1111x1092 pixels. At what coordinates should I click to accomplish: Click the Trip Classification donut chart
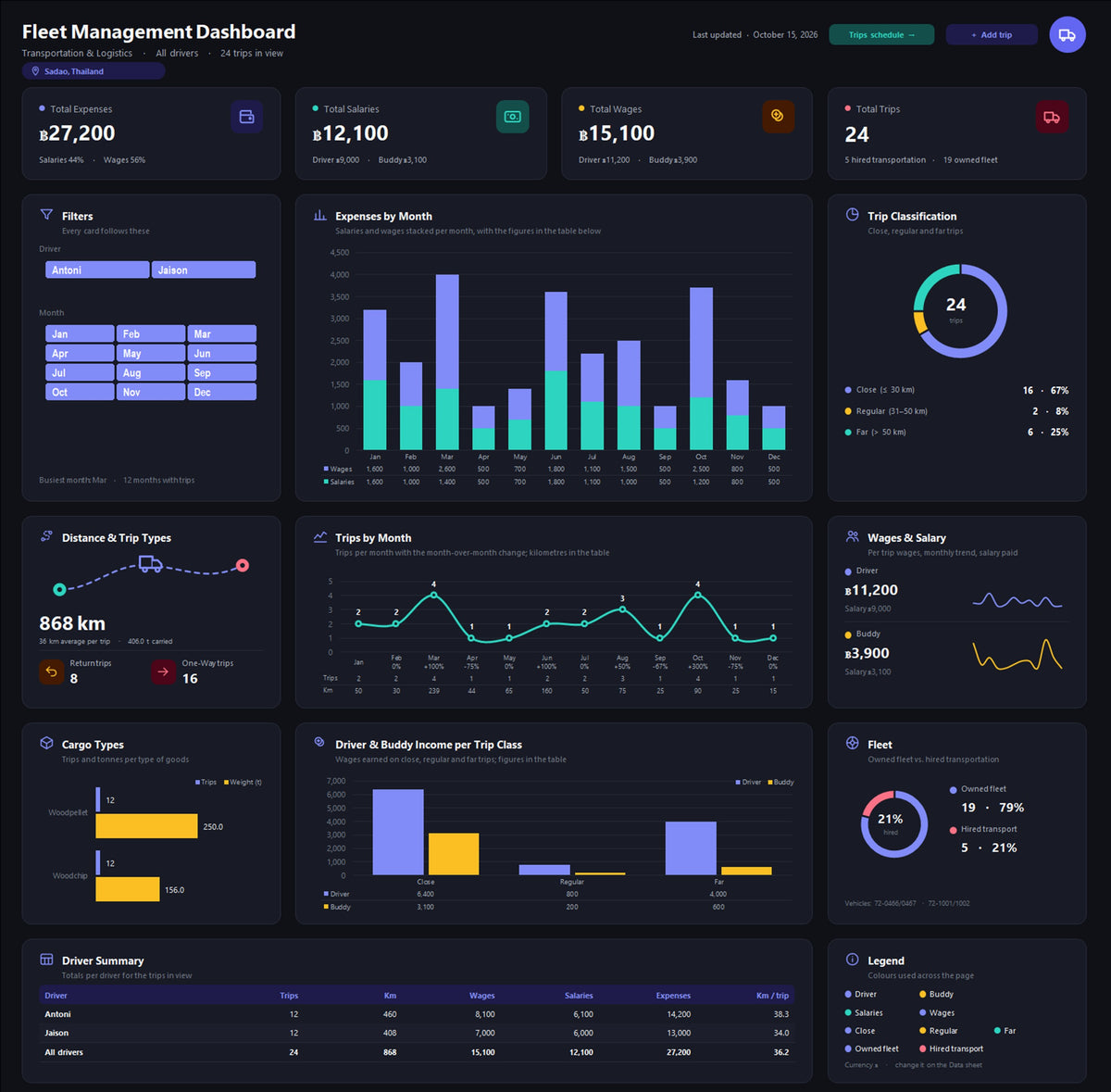(x=960, y=311)
